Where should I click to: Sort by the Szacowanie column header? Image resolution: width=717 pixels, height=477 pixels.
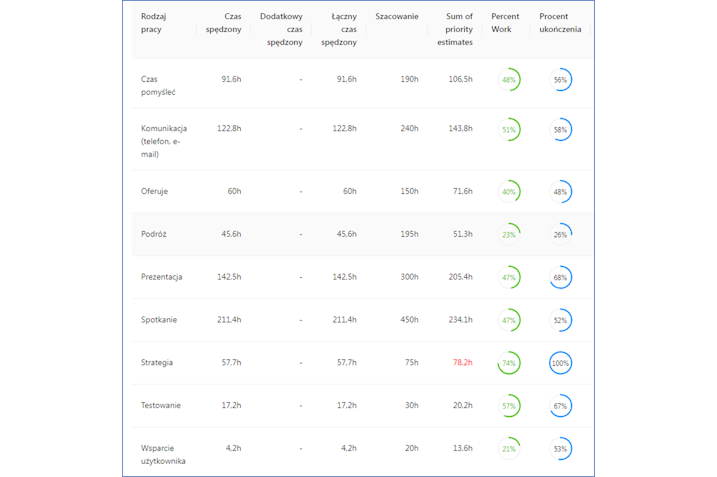tap(396, 16)
